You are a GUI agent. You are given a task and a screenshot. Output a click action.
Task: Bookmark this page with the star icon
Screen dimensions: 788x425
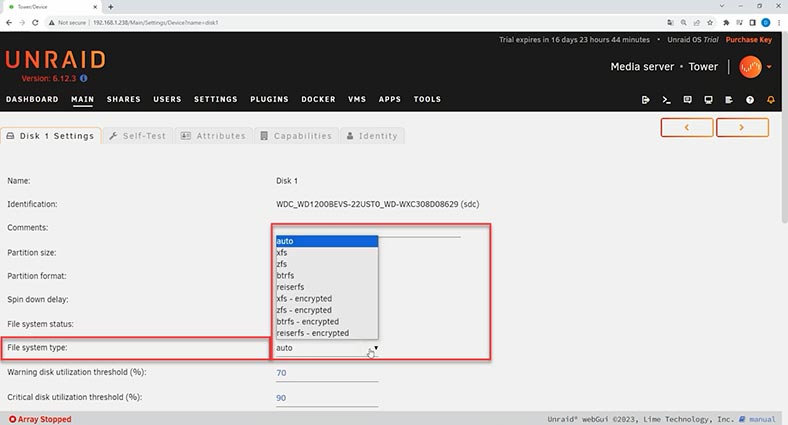point(710,23)
